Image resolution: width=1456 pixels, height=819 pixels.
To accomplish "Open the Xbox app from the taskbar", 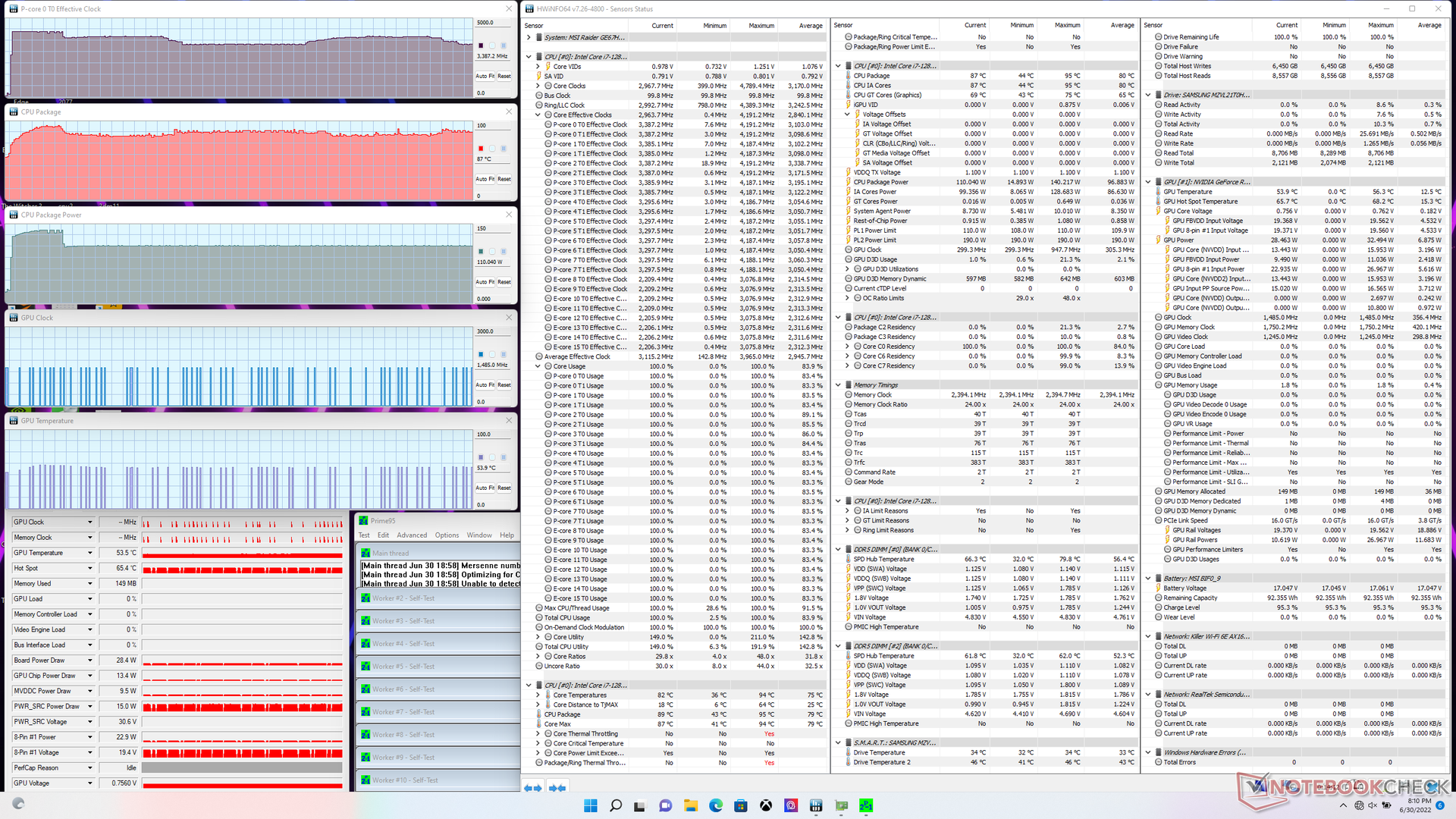I will [766, 805].
